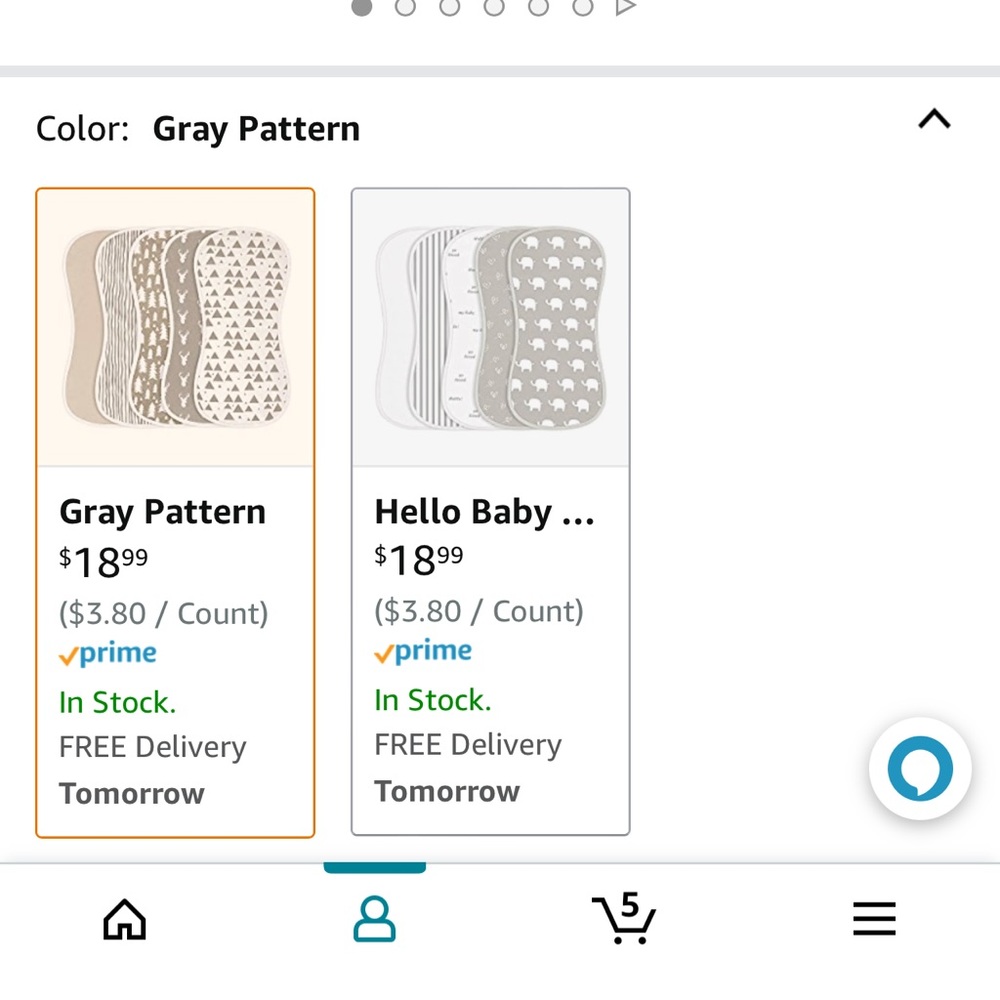The width and height of the screenshot is (1000, 1000).
Task: Tap the last carousel indicator dot
Action: click(x=583, y=7)
